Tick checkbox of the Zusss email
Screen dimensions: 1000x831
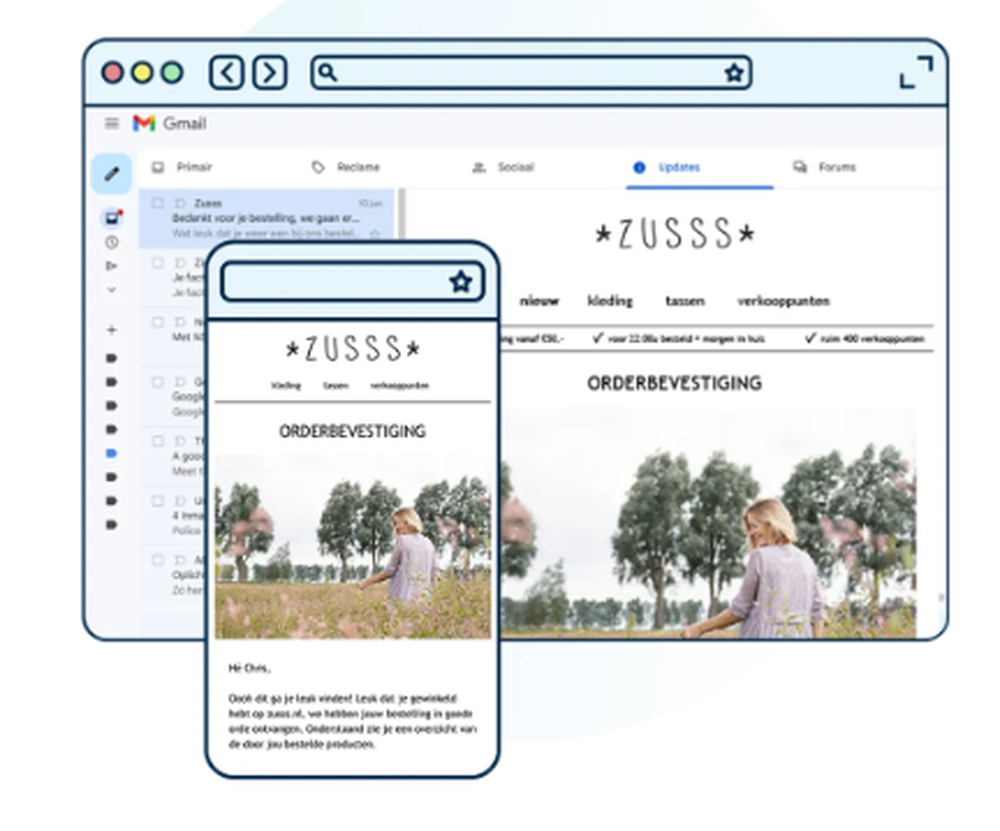pyautogui.click(x=157, y=203)
